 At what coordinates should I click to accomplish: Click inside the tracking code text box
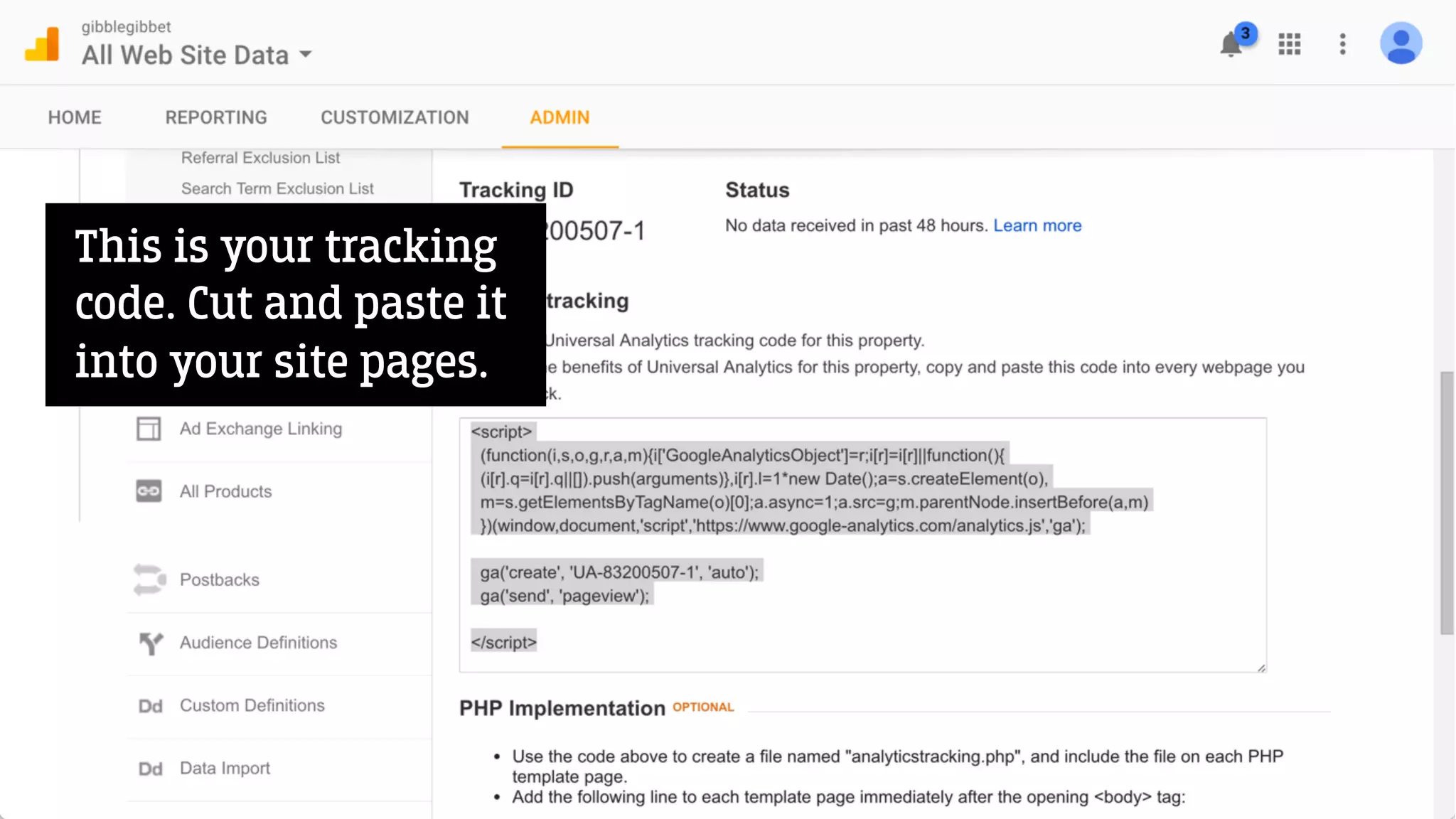pos(862,545)
